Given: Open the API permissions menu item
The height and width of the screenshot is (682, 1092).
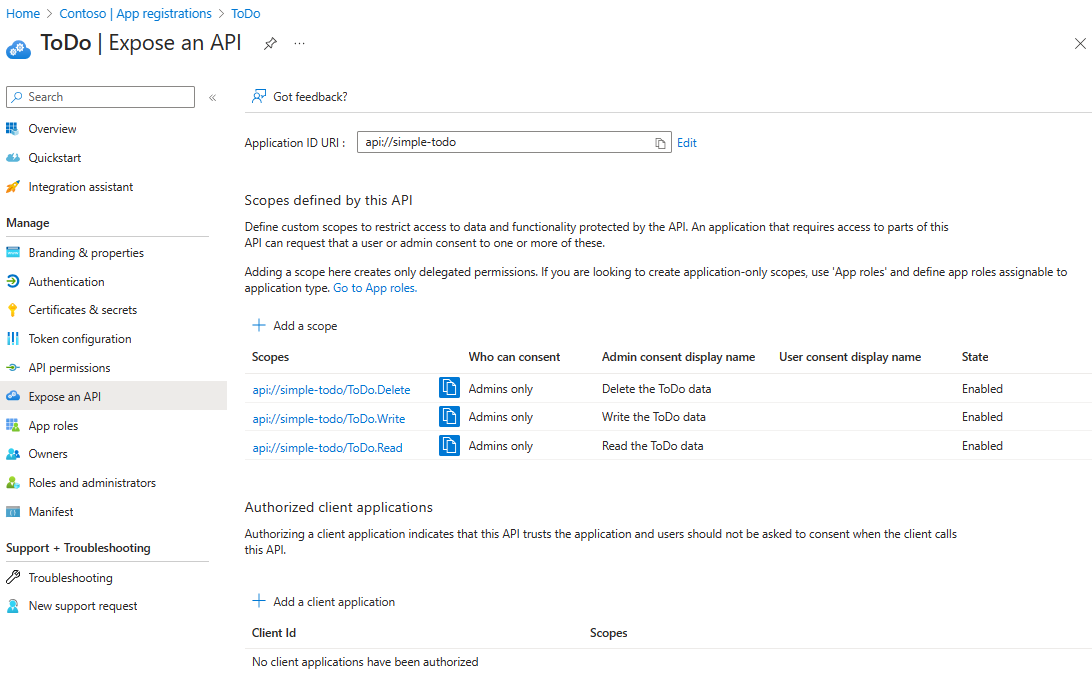Looking at the screenshot, I should (x=69, y=368).
